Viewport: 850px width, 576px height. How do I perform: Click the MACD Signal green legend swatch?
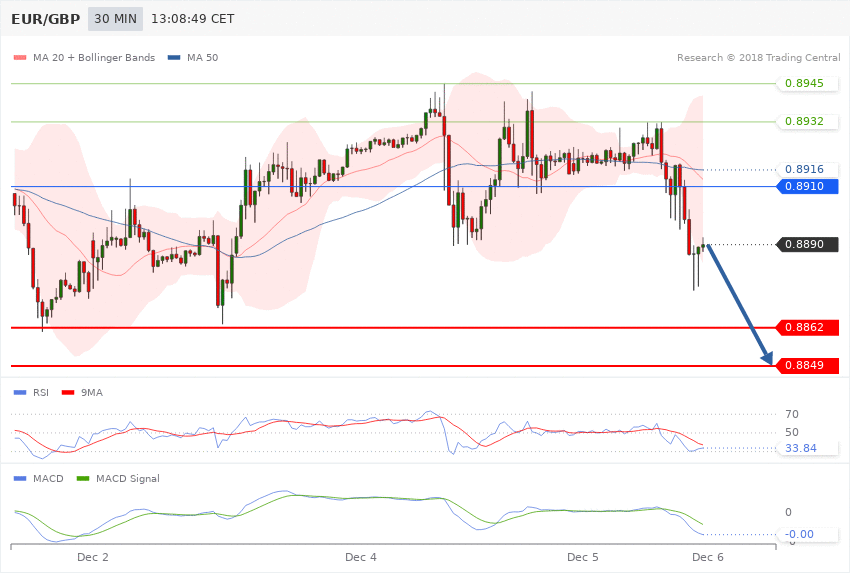pyautogui.click(x=83, y=478)
